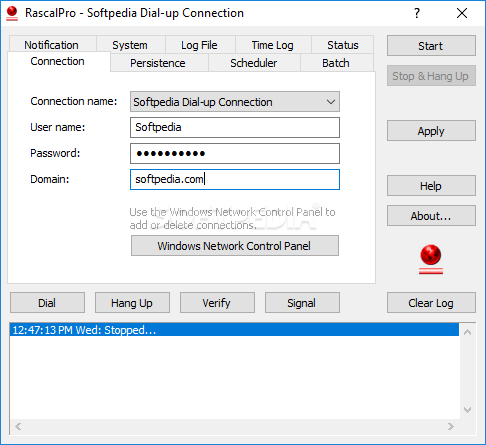
Task: Open Help with the Help button
Action: (431, 186)
